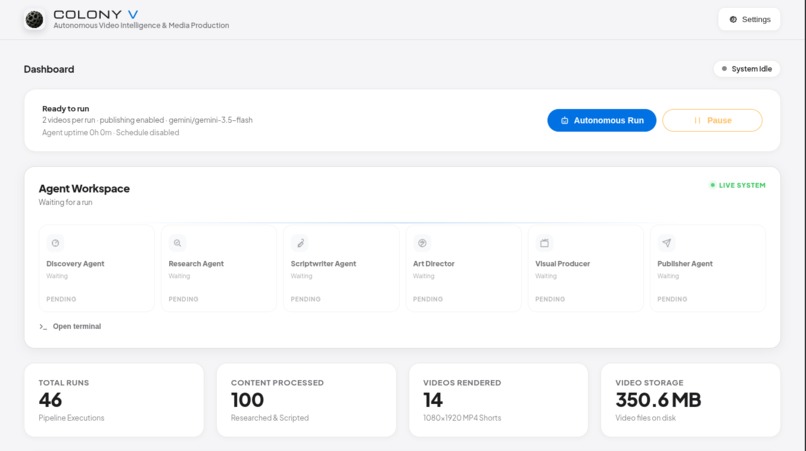This screenshot has height=451, width=806.
Task: Click the 2 videos per run line
Action: [148, 120]
